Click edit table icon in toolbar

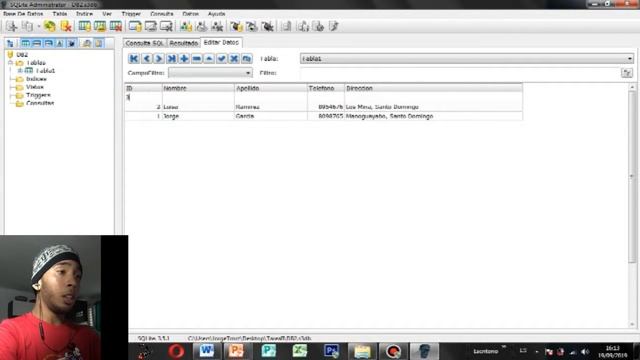tap(100, 27)
